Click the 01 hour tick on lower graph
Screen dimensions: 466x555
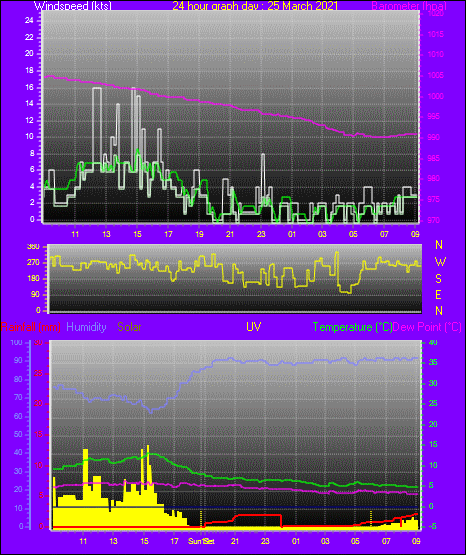pos(296,541)
